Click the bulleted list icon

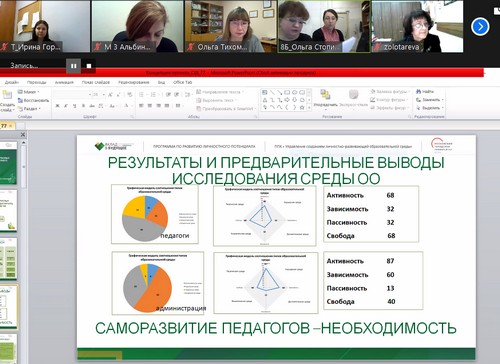(x=141, y=95)
